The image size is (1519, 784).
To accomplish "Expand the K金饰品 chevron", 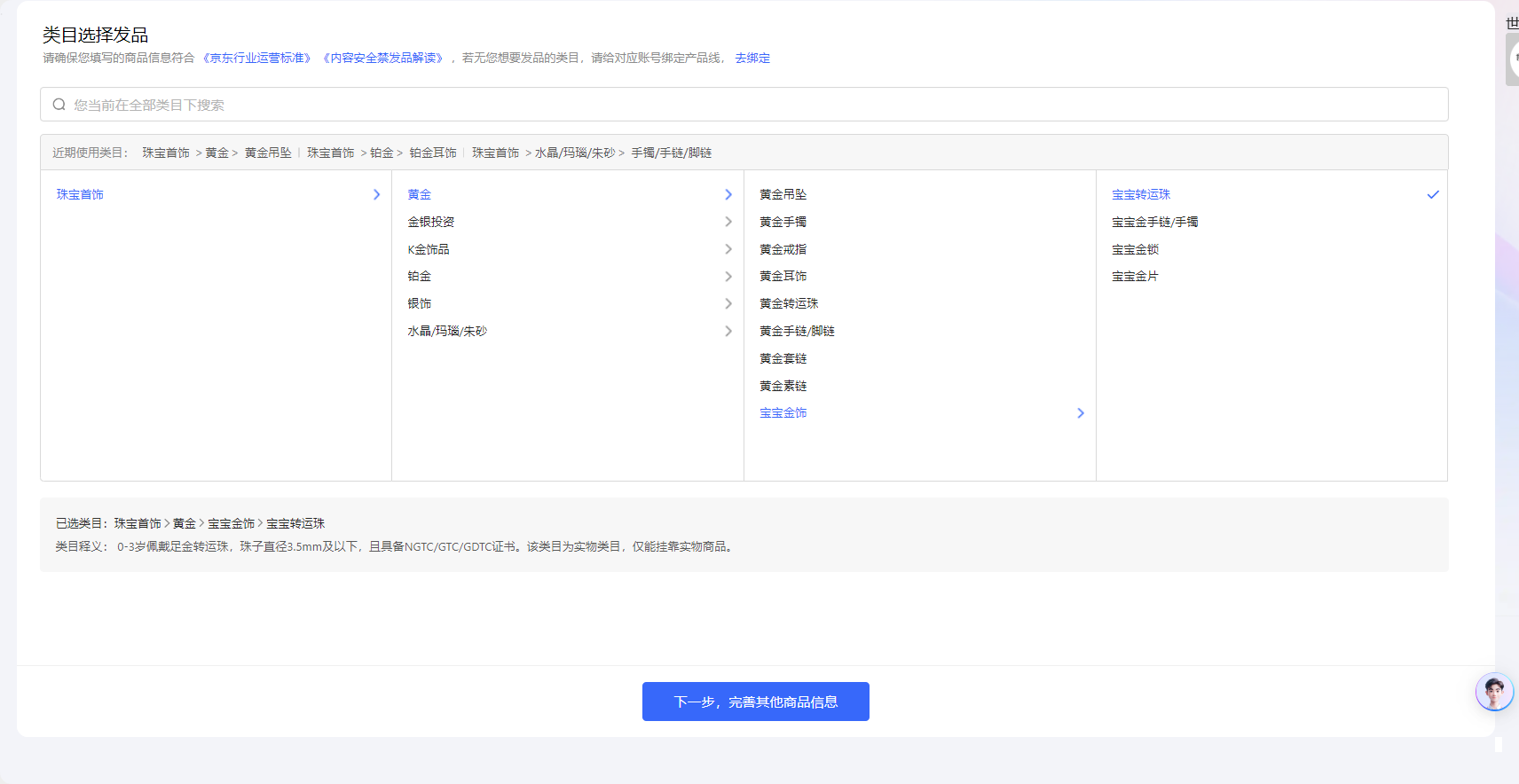I will click(728, 249).
